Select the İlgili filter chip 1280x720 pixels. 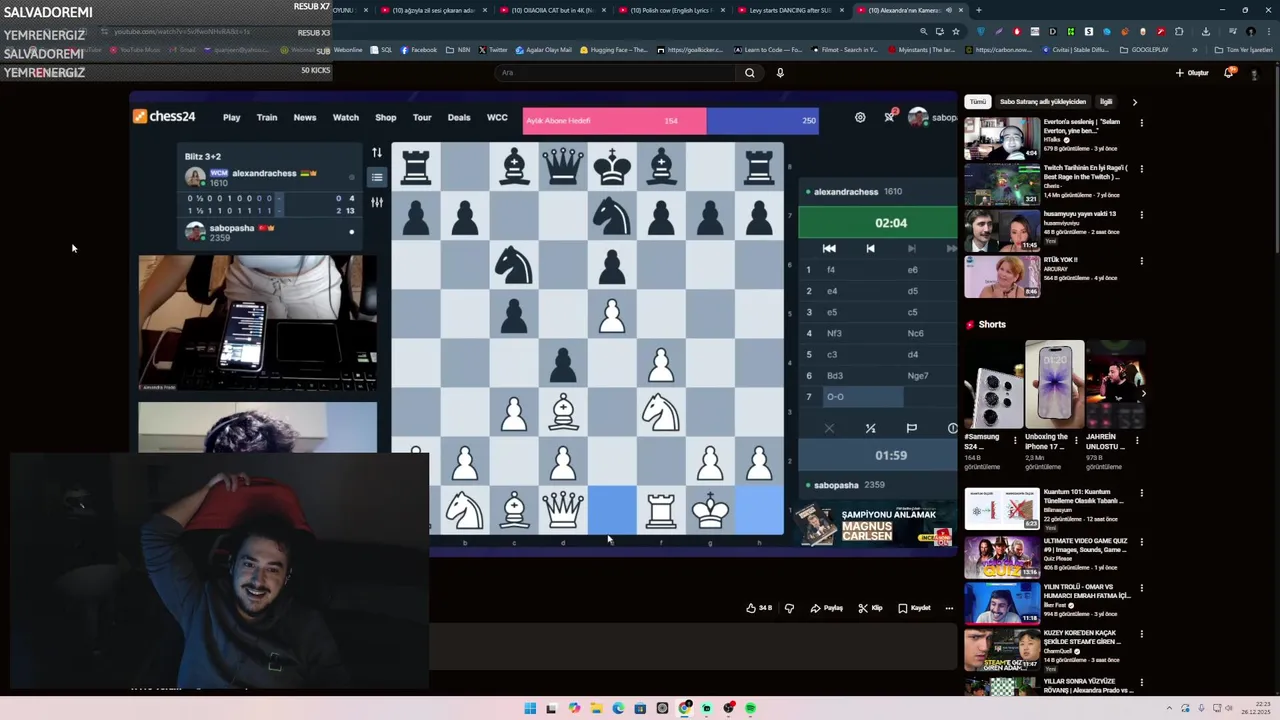coord(1106,102)
